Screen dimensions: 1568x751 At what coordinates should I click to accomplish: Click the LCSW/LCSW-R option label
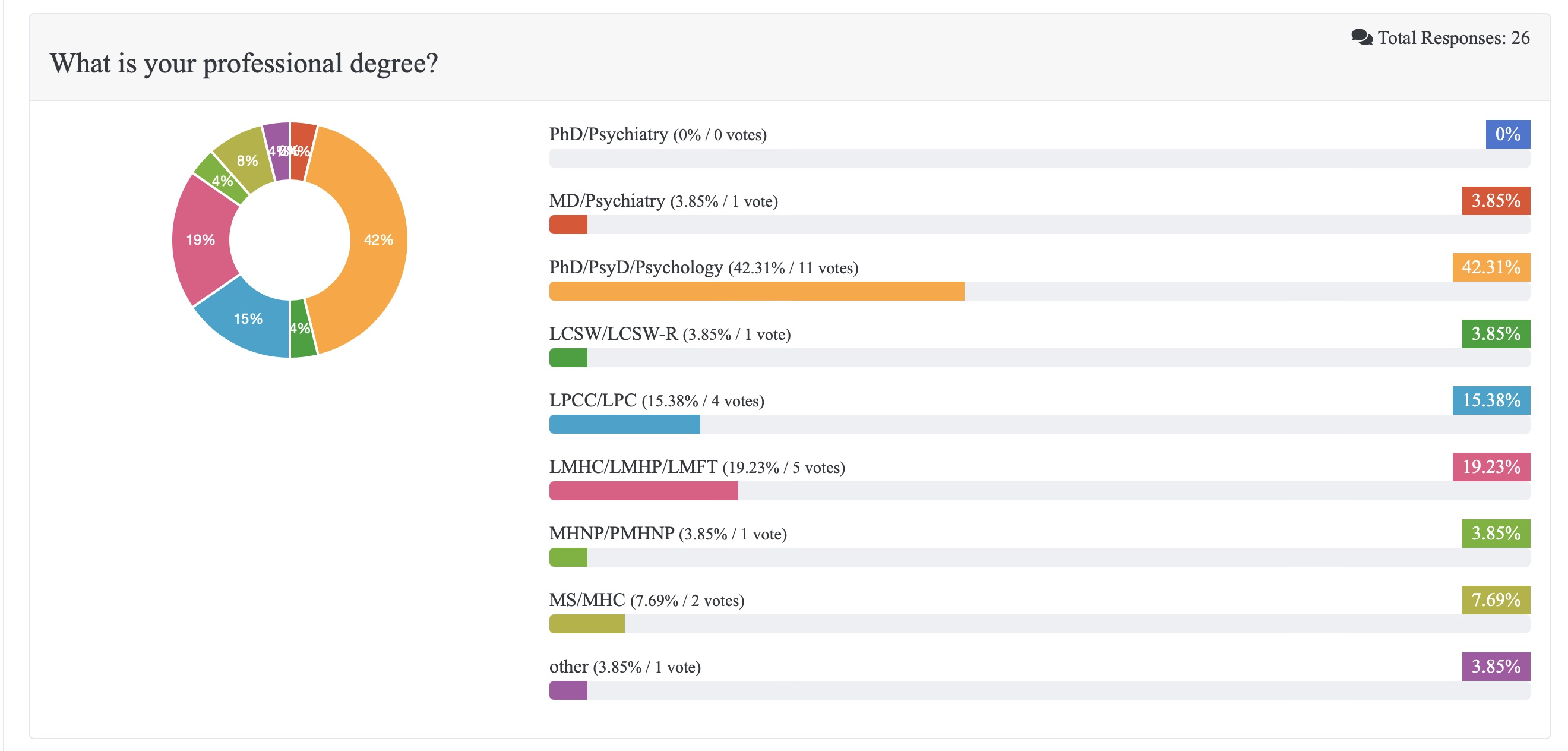pyautogui.click(x=613, y=334)
